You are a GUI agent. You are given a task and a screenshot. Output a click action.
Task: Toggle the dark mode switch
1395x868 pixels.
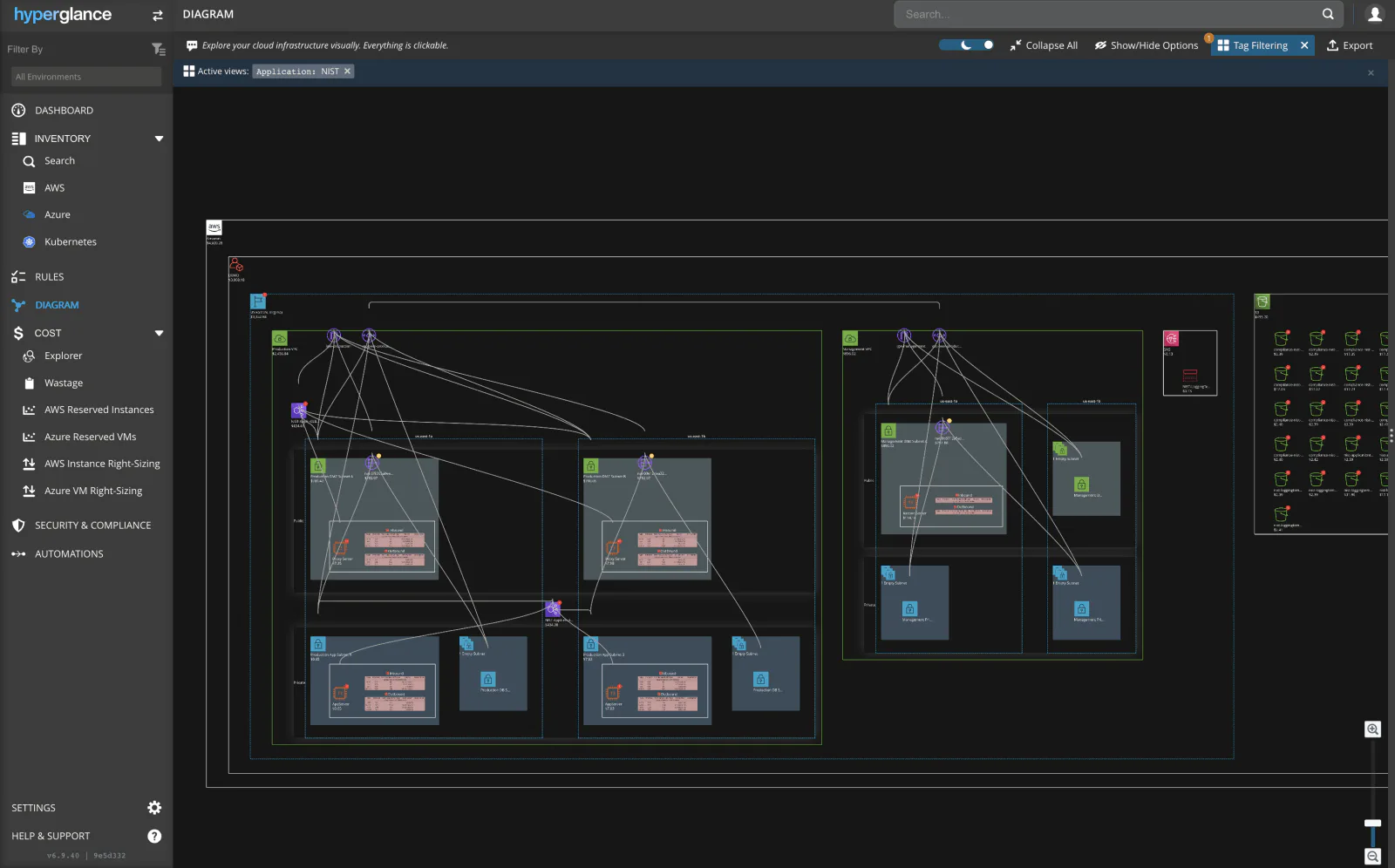click(966, 45)
